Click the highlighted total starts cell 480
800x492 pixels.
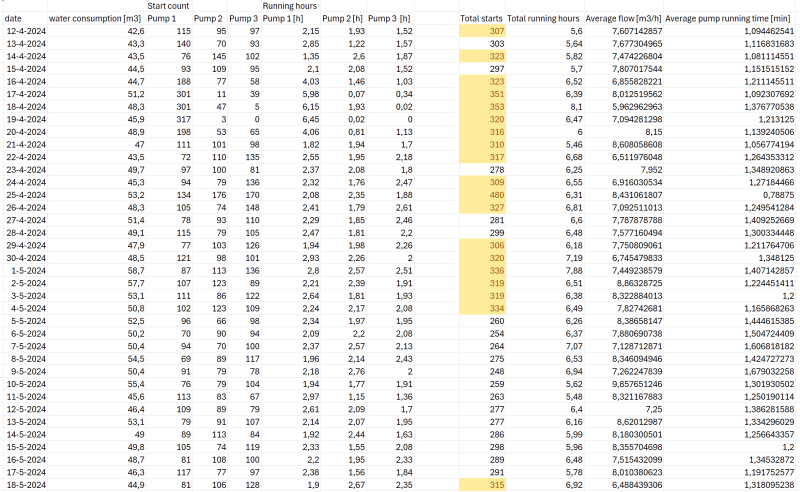click(482, 195)
